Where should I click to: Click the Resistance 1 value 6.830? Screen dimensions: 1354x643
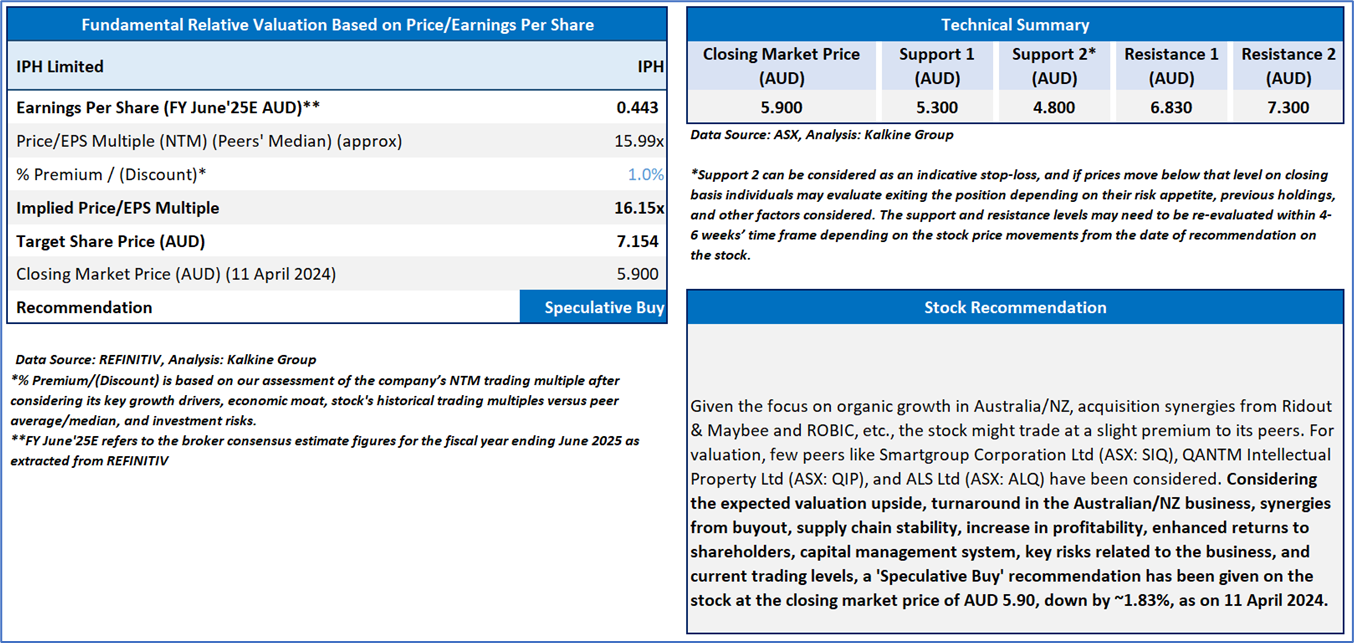[1171, 107]
